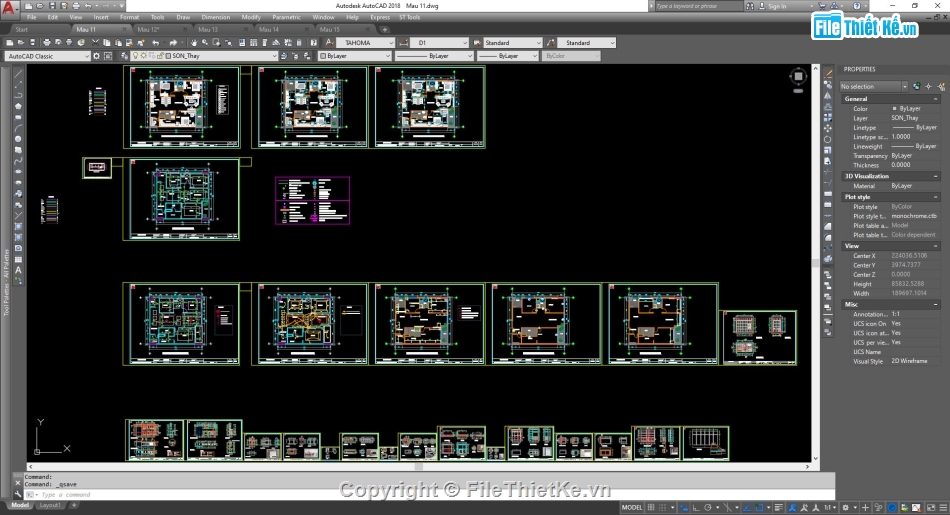
Task: Toggle snap mode in status bar
Action: [663, 507]
